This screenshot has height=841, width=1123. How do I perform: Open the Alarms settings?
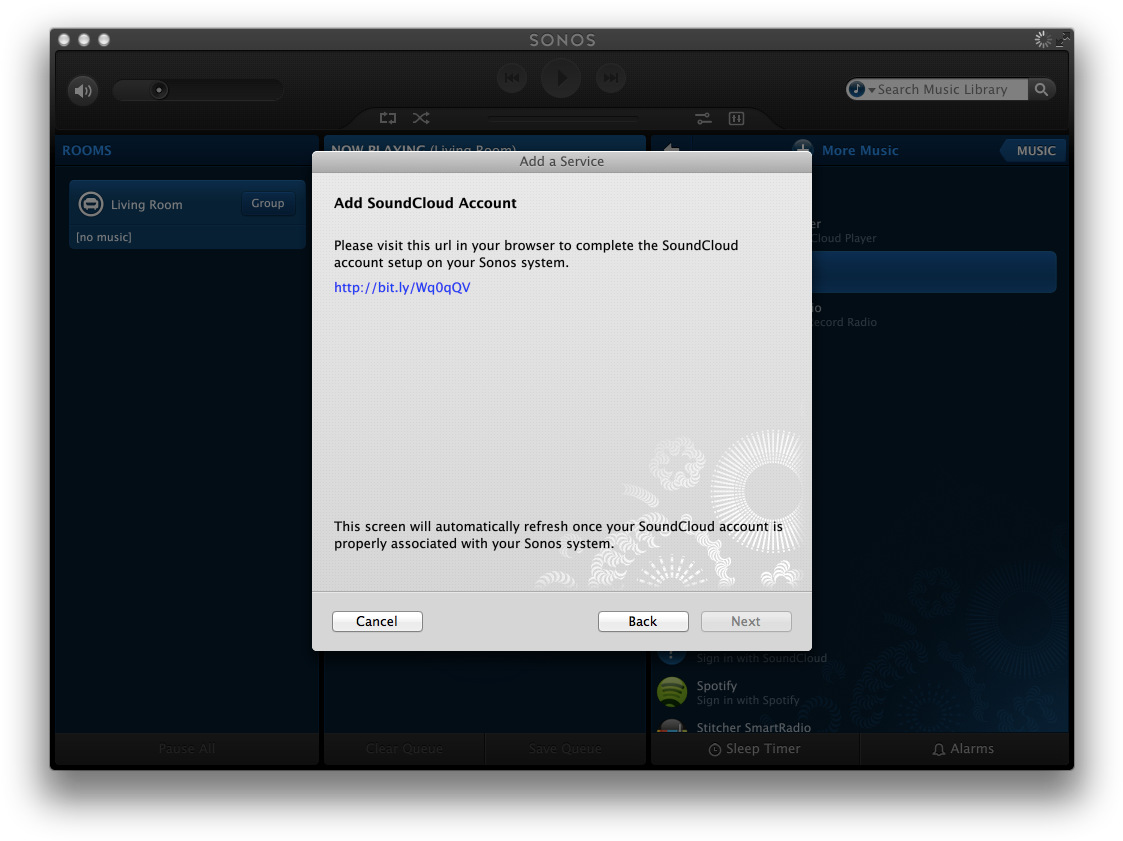(x=963, y=749)
